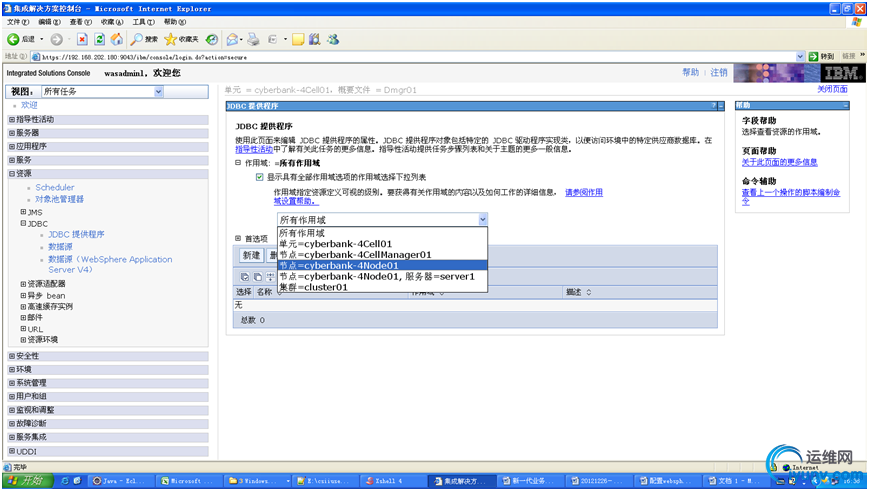Select 单元=cyberbank-4Cell01 in scope list

tap(382, 244)
